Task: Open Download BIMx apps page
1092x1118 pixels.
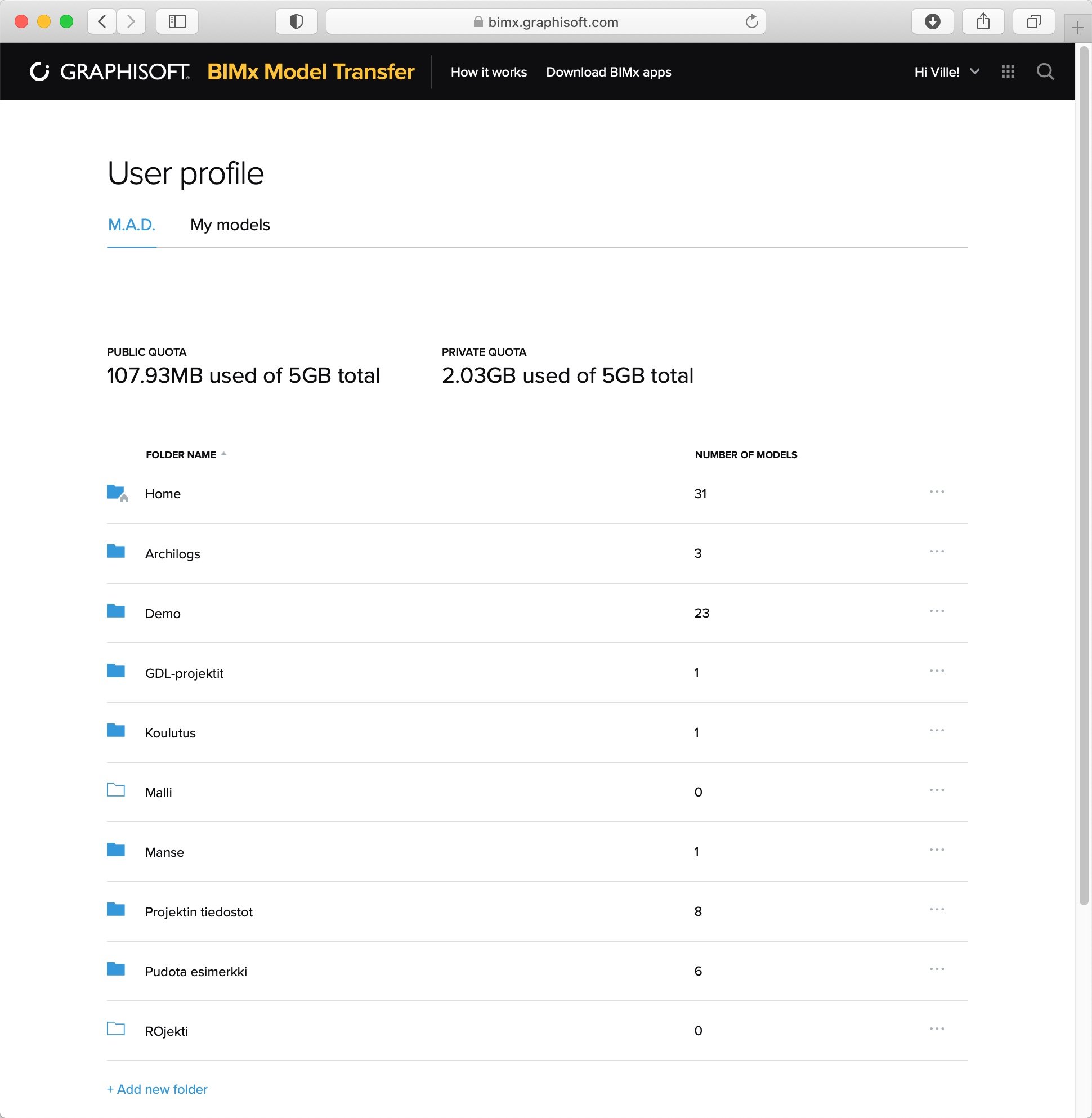Action: 608,72
